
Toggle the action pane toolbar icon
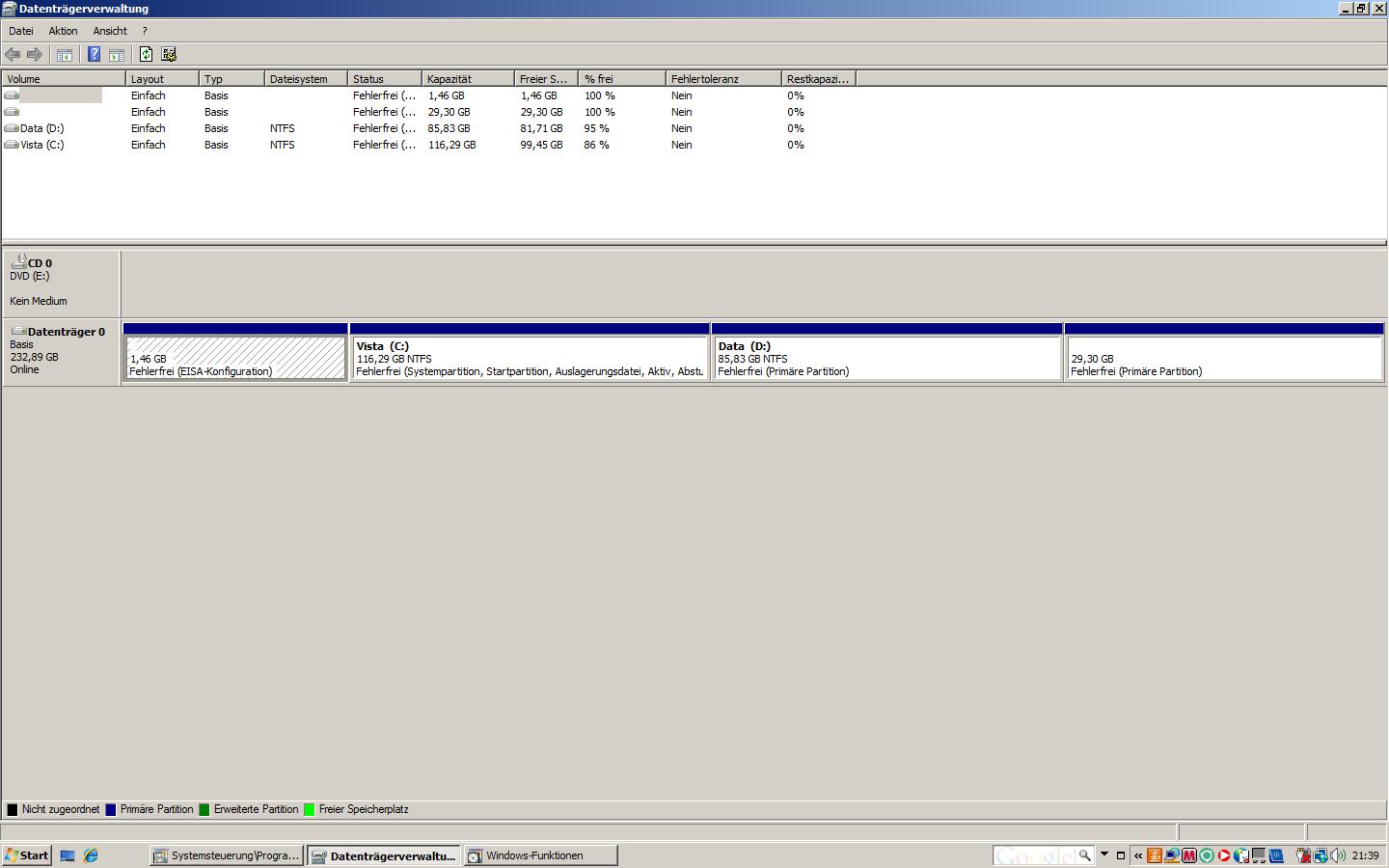(x=117, y=54)
